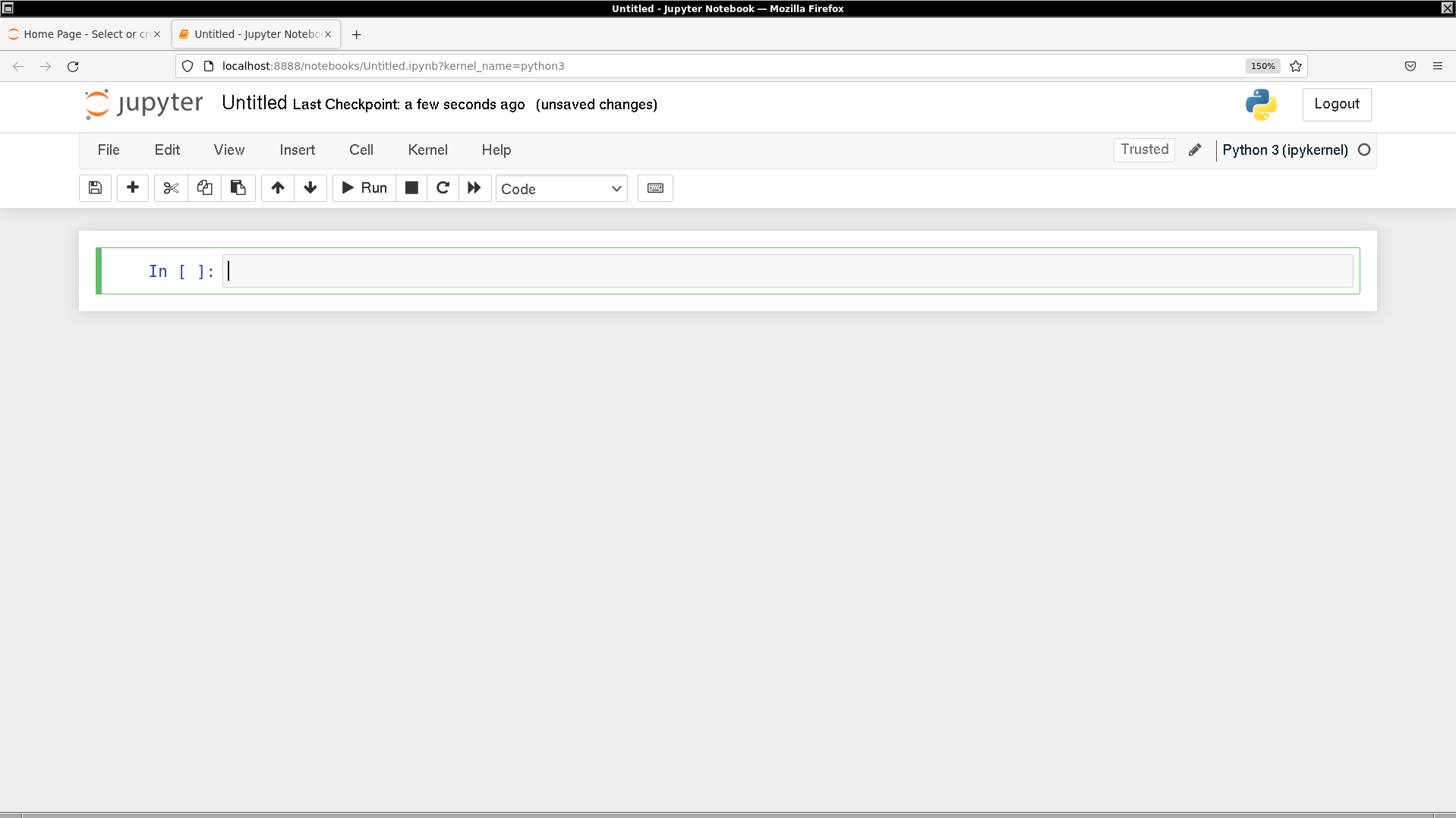Move selected cell up arrow

(278, 188)
